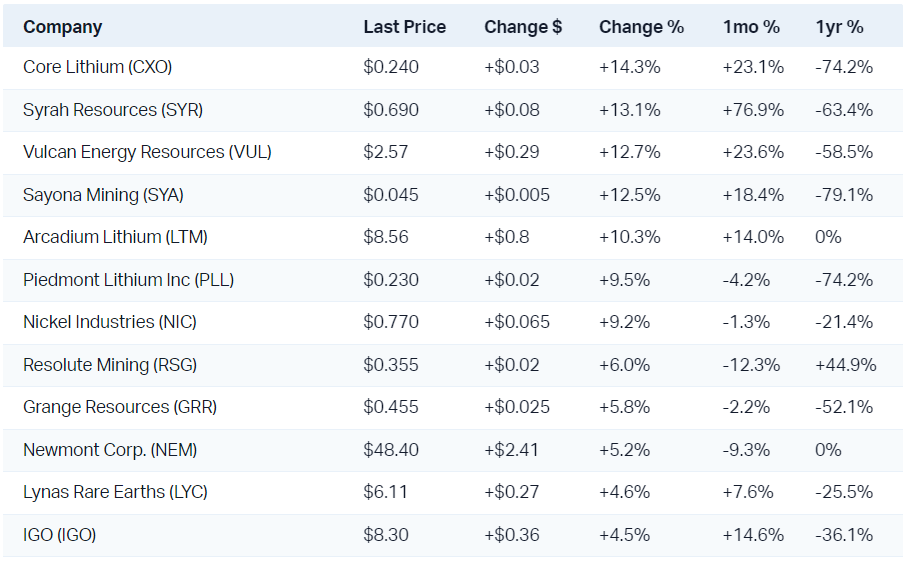Click Arcadium Lithium (LTM) name
The width and height of the screenshot is (906, 563).
(x=115, y=237)
